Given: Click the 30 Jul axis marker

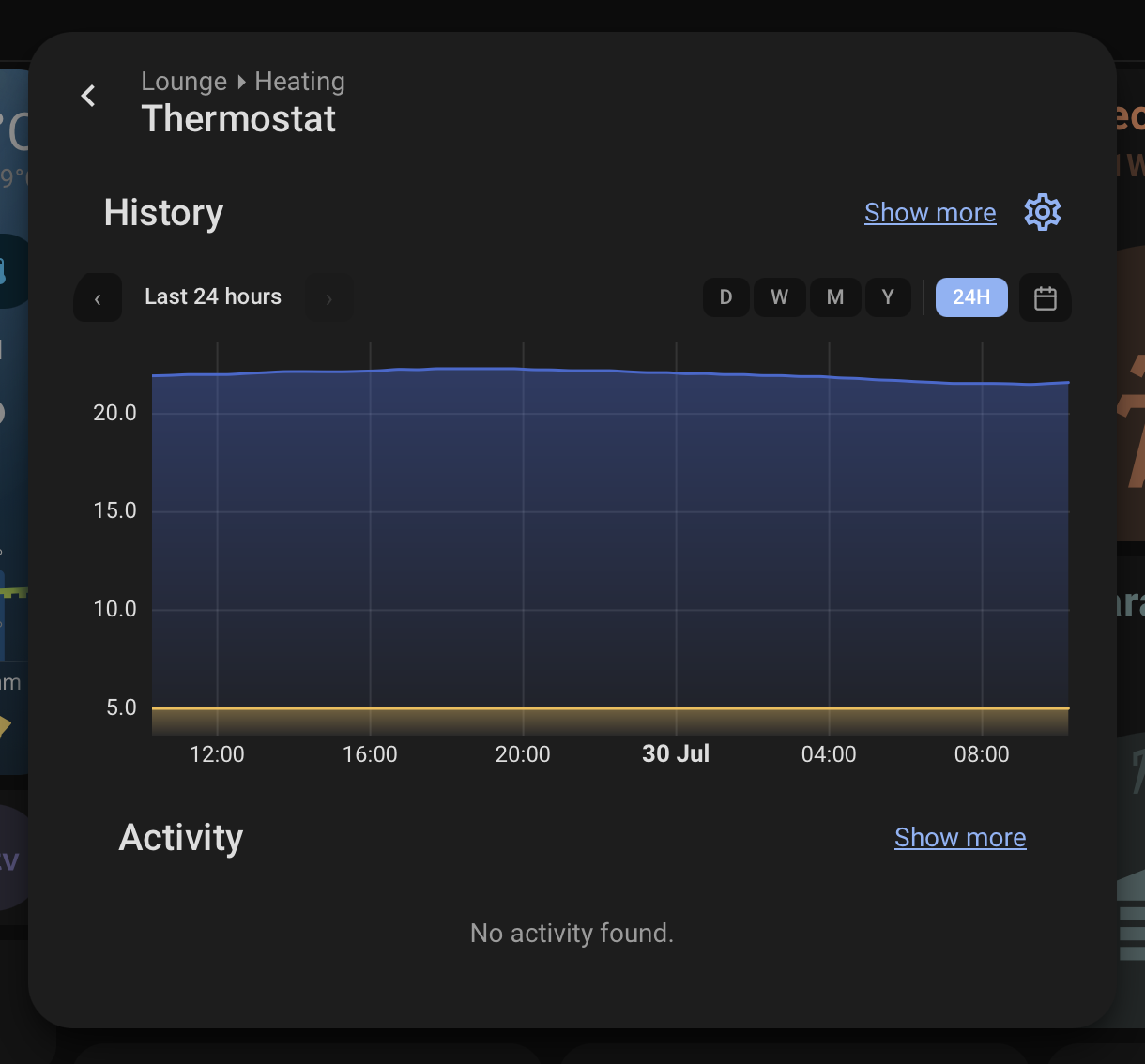Looking at the screenshot, I should point(676,754).
